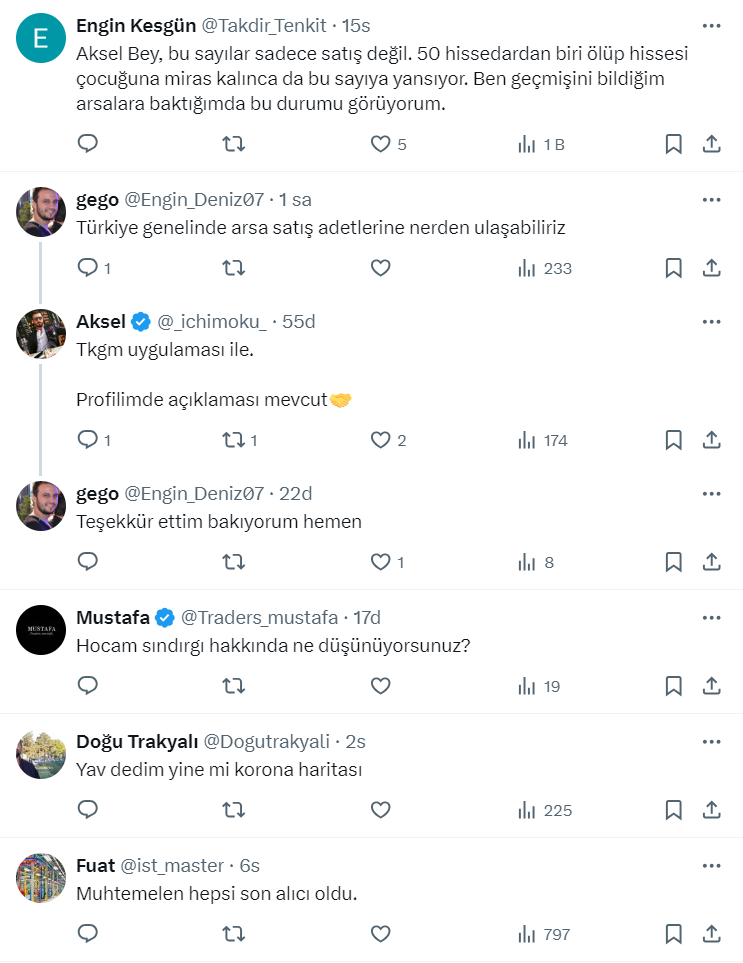Like Engin Kesgün's tweet with 5 likes
This screenshot has width=743, height=963.
coord(380,144)
